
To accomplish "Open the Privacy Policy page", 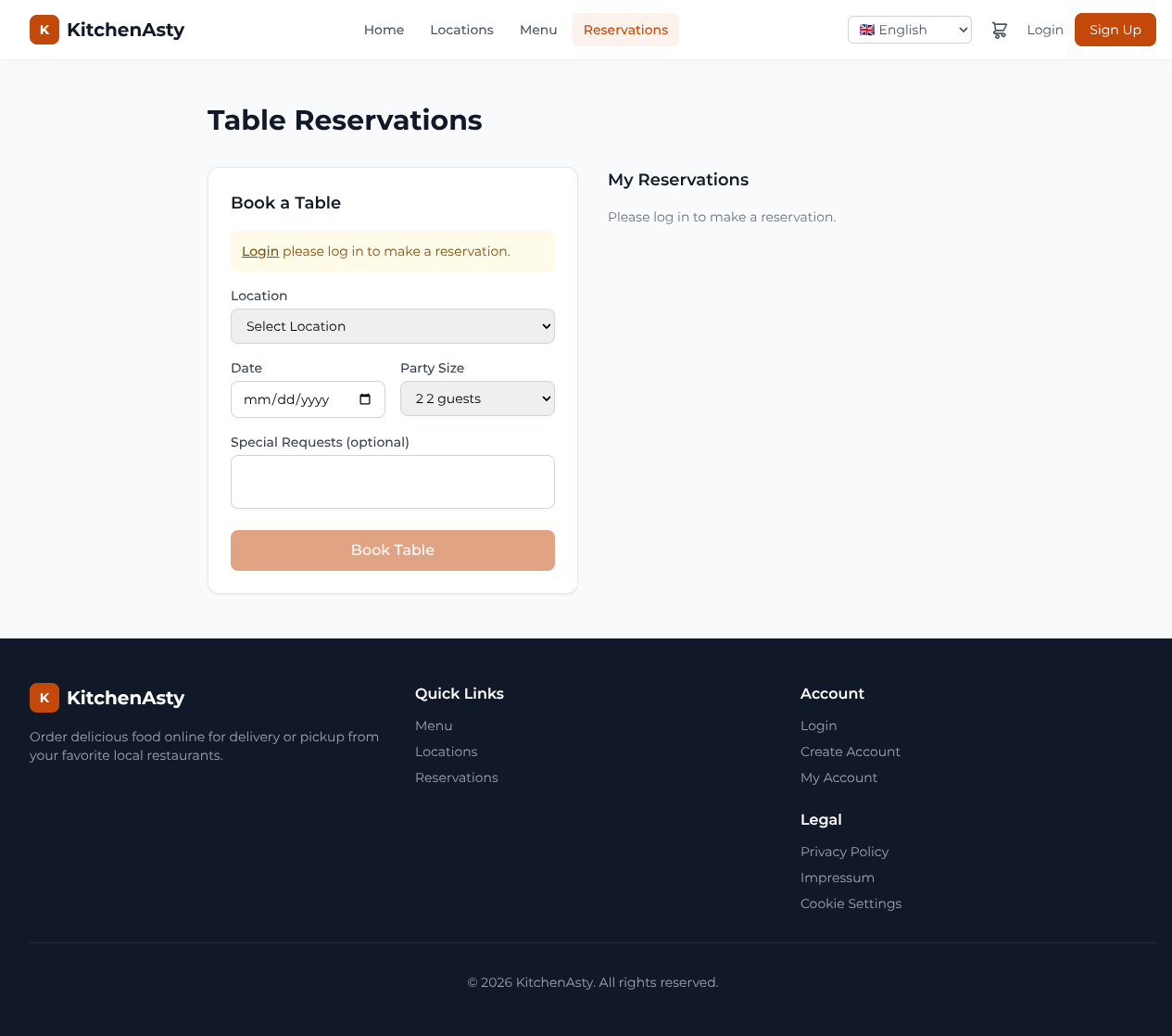I will [x=844, y=851].
